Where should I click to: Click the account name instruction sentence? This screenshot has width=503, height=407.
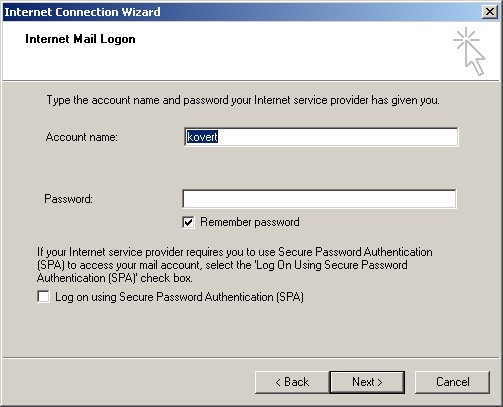[x=243, y=100]
